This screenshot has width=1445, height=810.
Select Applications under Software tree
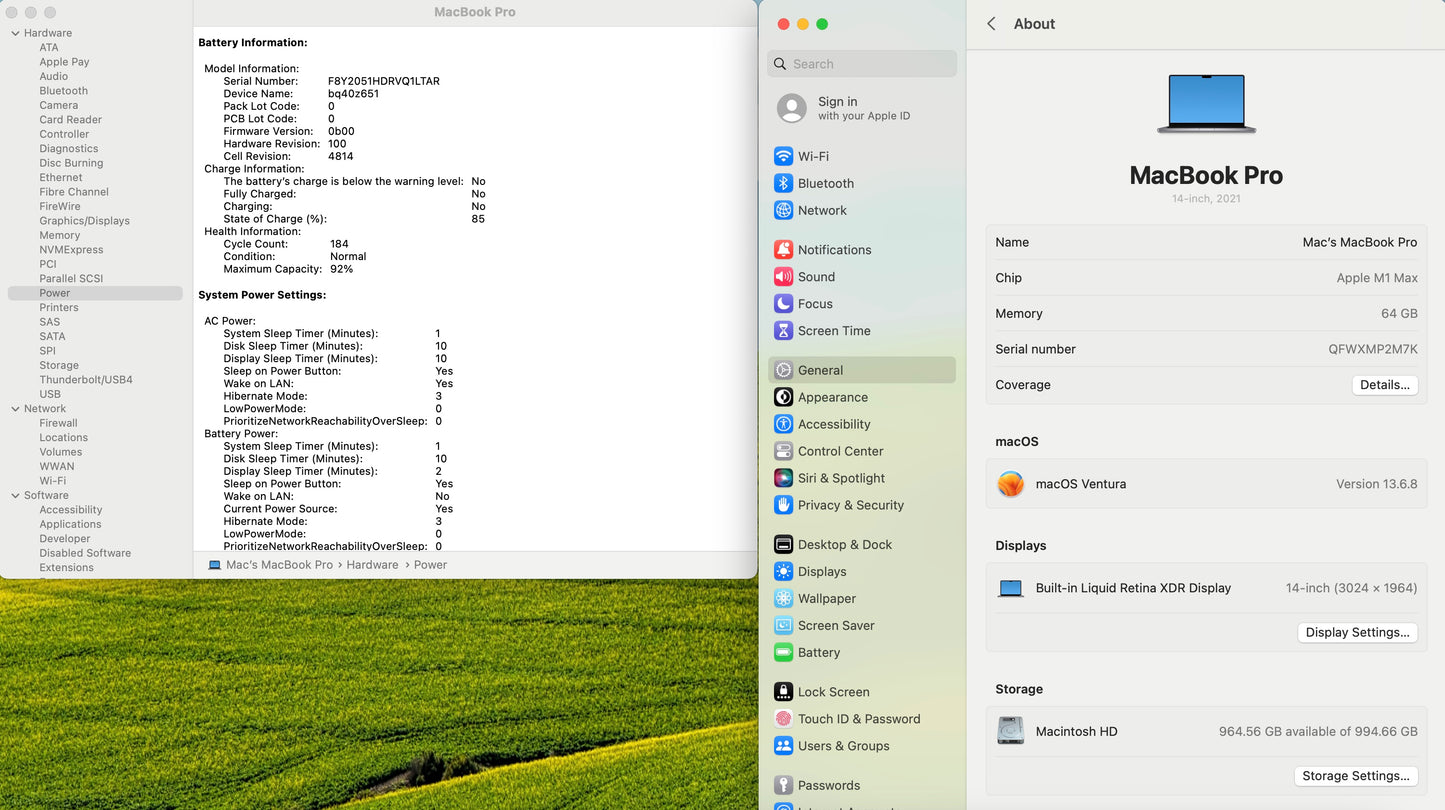click(70, 524)
